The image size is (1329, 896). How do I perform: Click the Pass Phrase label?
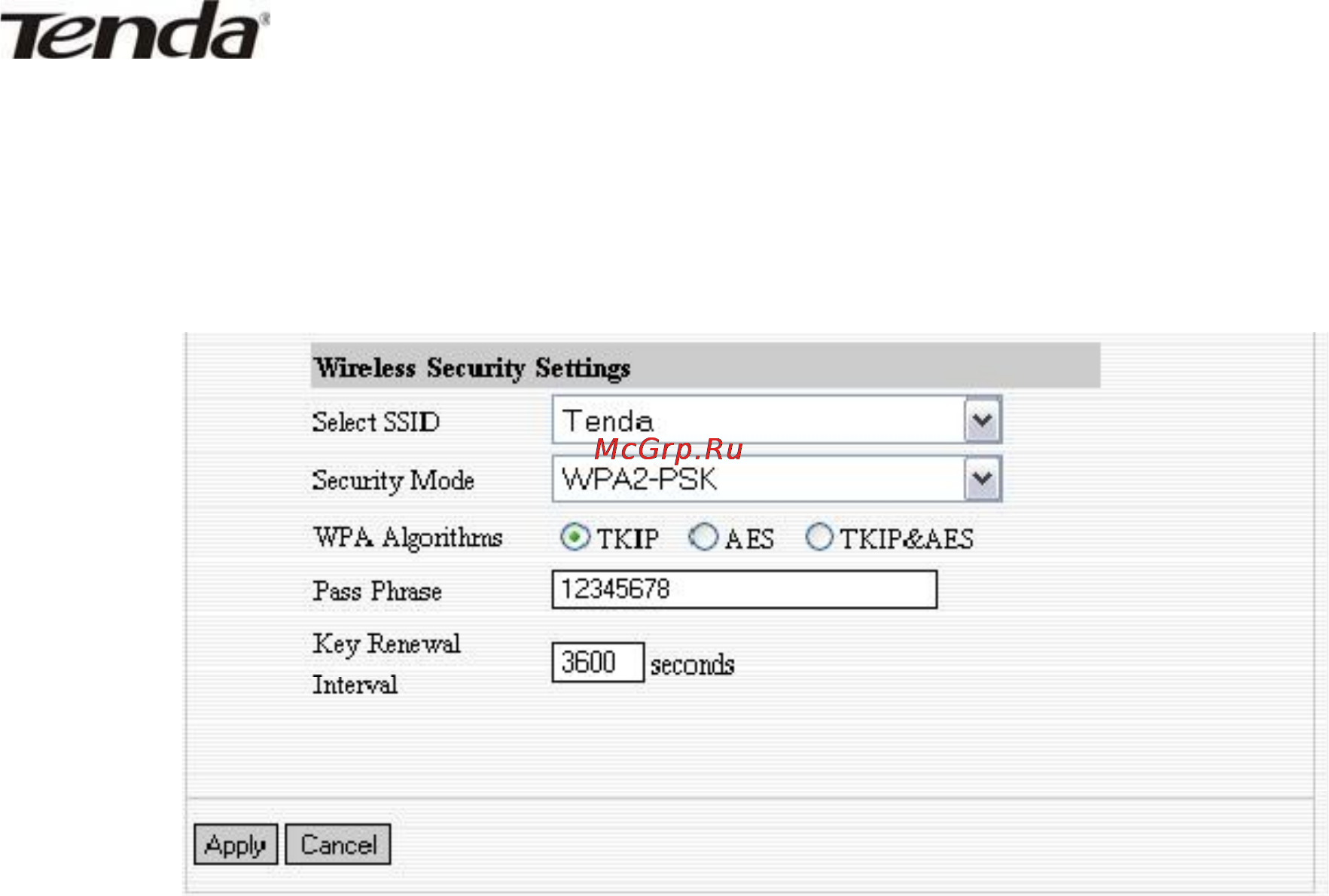pos(377,591)
